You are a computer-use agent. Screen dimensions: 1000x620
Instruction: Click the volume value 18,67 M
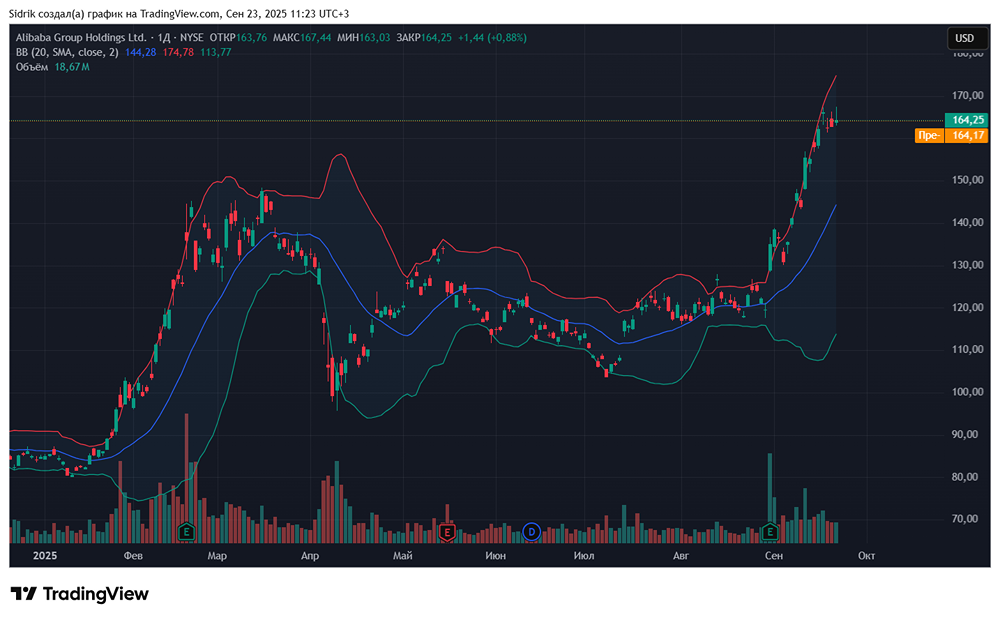(72, 67)
